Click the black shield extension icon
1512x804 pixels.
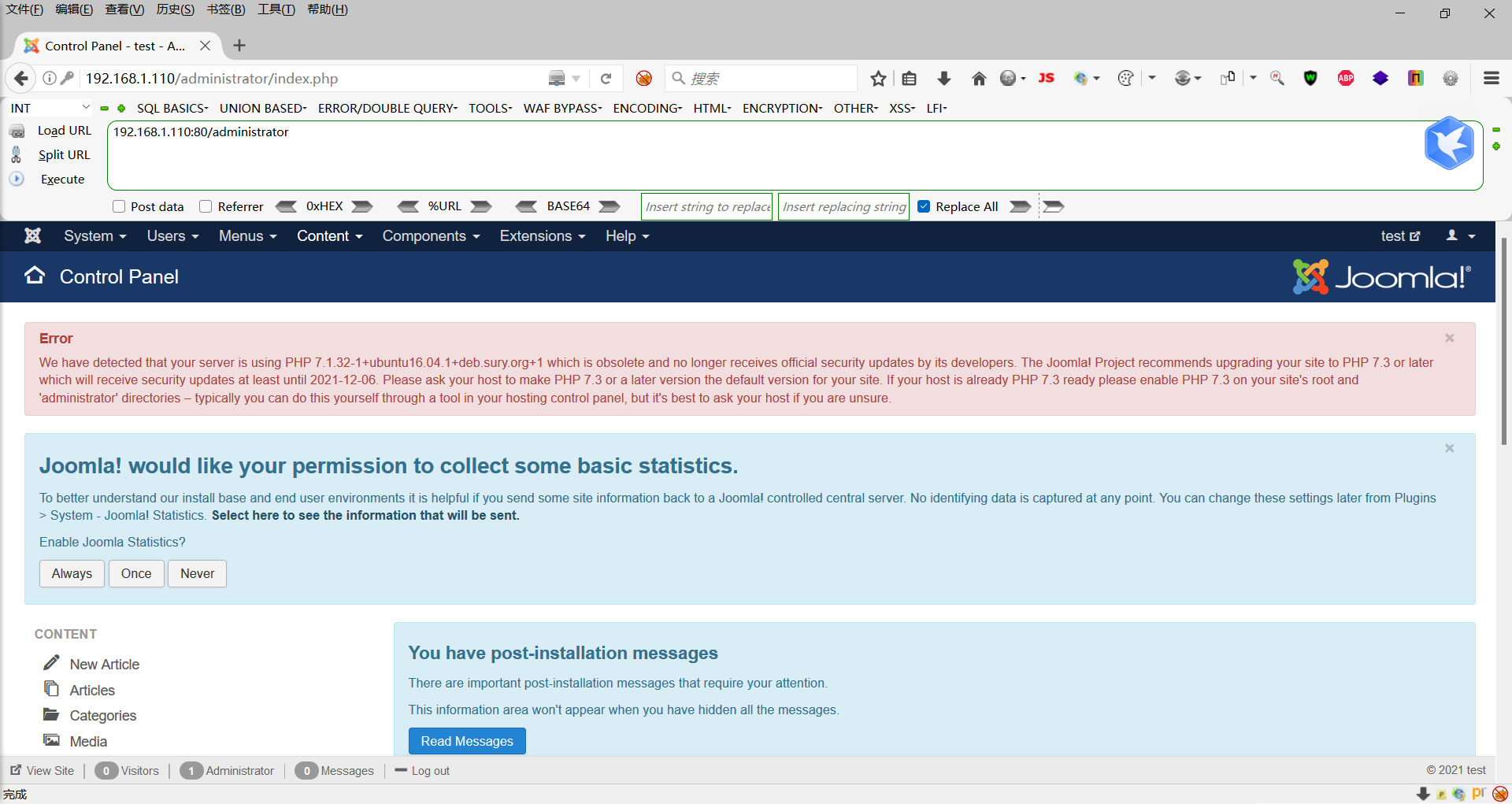point(1310,78)
